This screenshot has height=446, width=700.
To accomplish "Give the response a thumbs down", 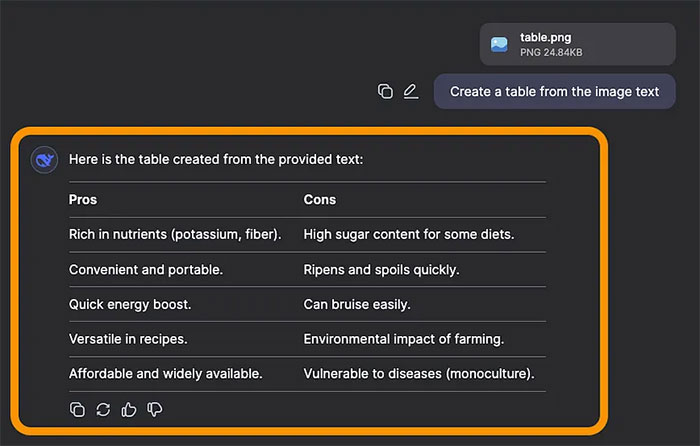I will (155, 409).
